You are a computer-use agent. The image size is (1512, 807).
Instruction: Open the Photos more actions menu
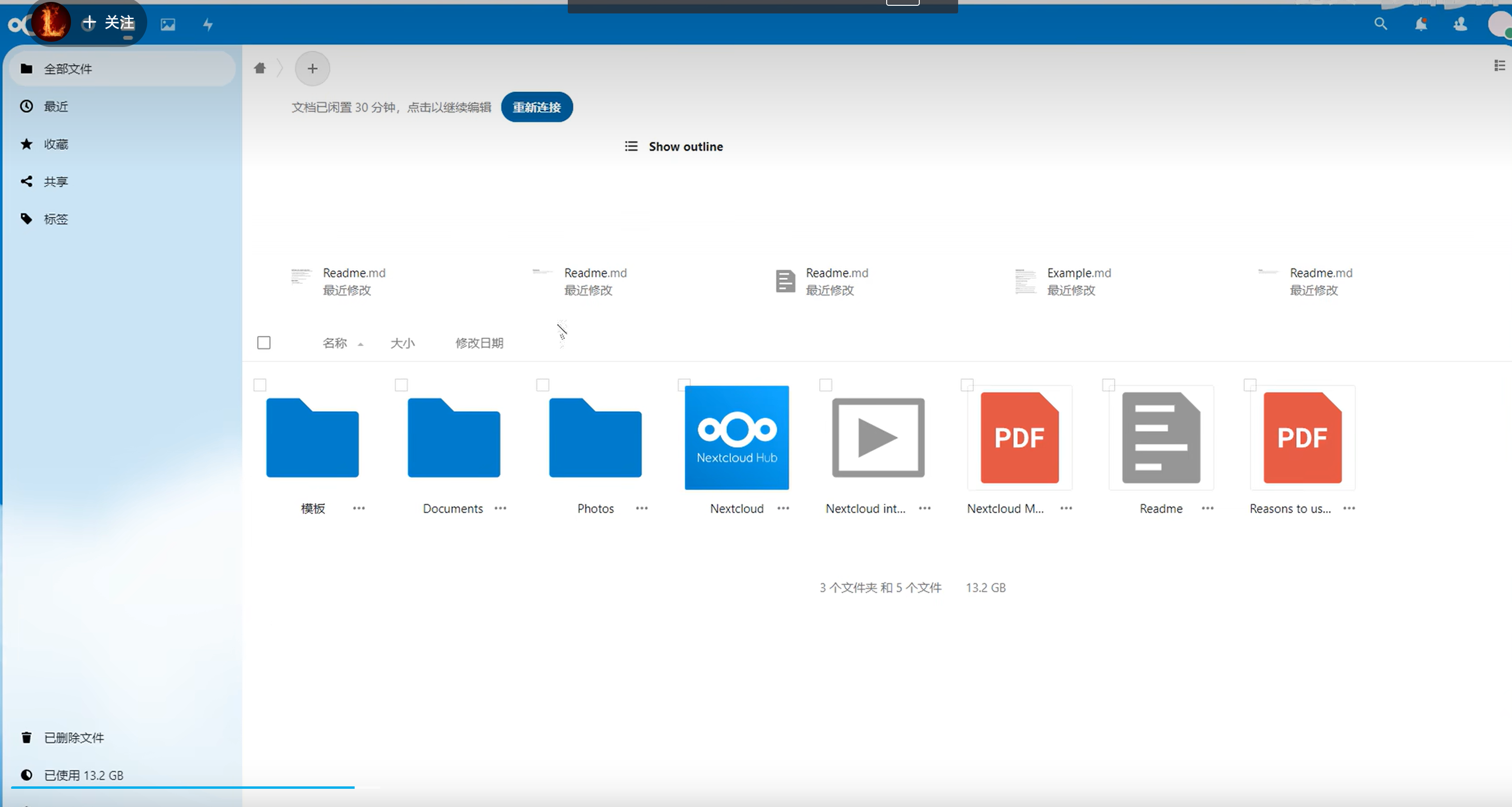[642, 508]
